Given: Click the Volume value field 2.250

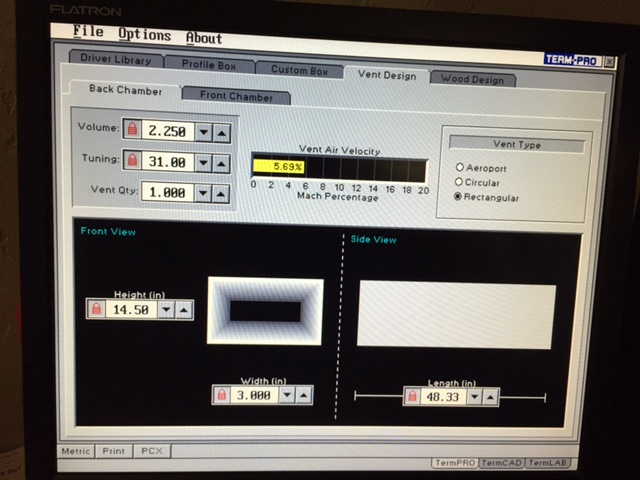Looking at the screenshot, I should (x=167, y=131).
